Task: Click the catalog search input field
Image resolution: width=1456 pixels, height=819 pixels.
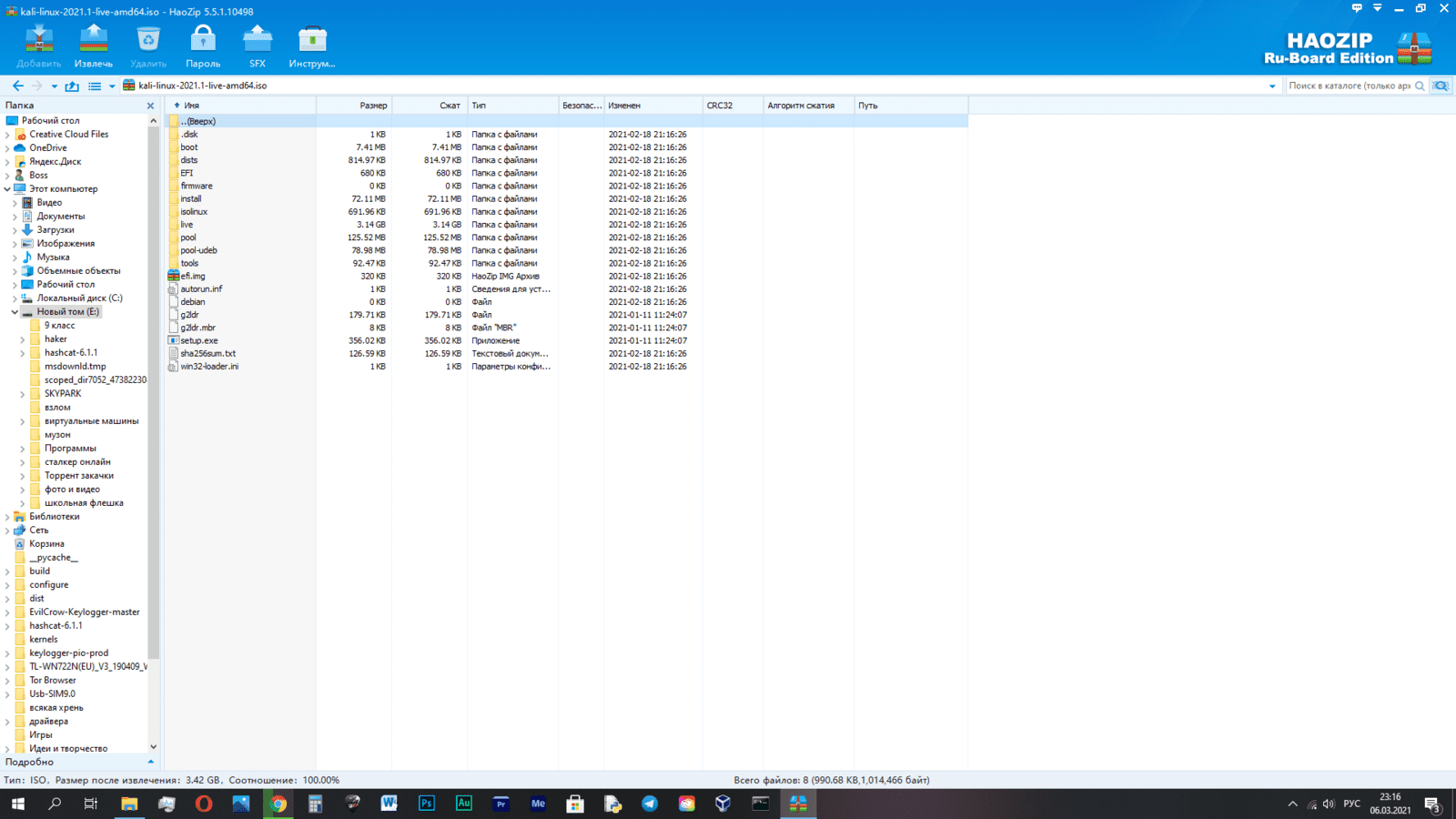Action: tap(1349, 86)
